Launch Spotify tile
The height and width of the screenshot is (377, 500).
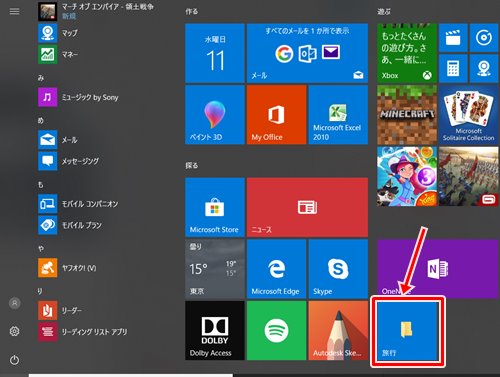(x=276, y=330)
